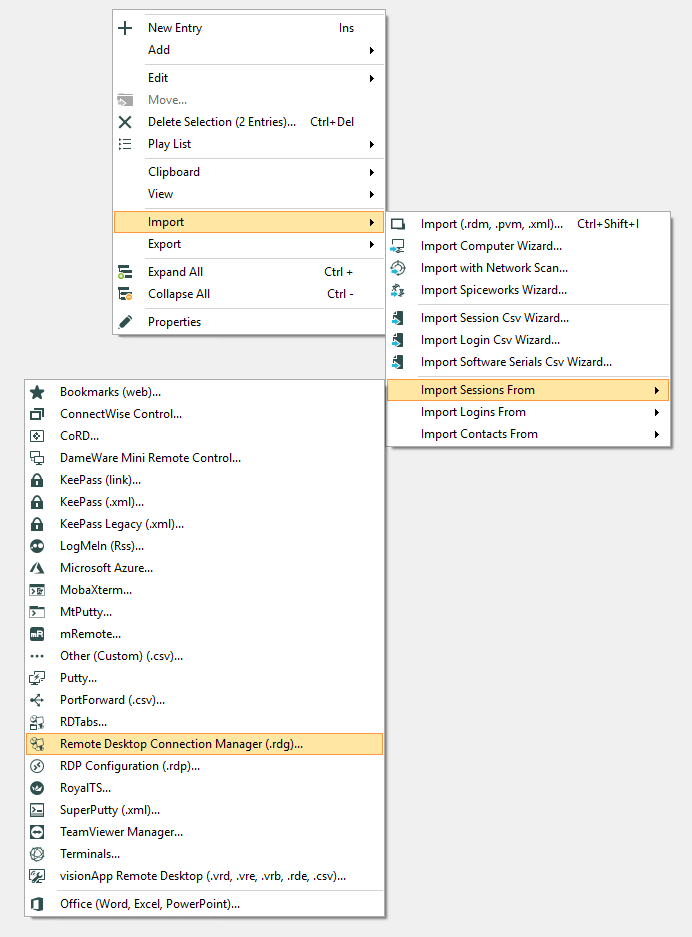
Task: Expand the Play List submenu arrow
Action: point(372,144)
